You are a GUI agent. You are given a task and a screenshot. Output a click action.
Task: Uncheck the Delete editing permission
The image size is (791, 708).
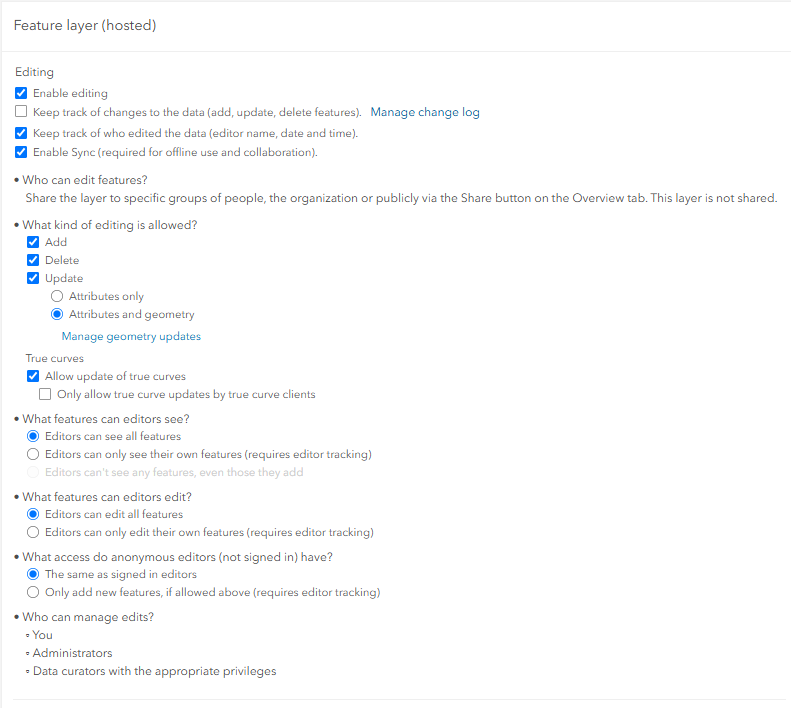pyautogui.click(x=33, y=260)
